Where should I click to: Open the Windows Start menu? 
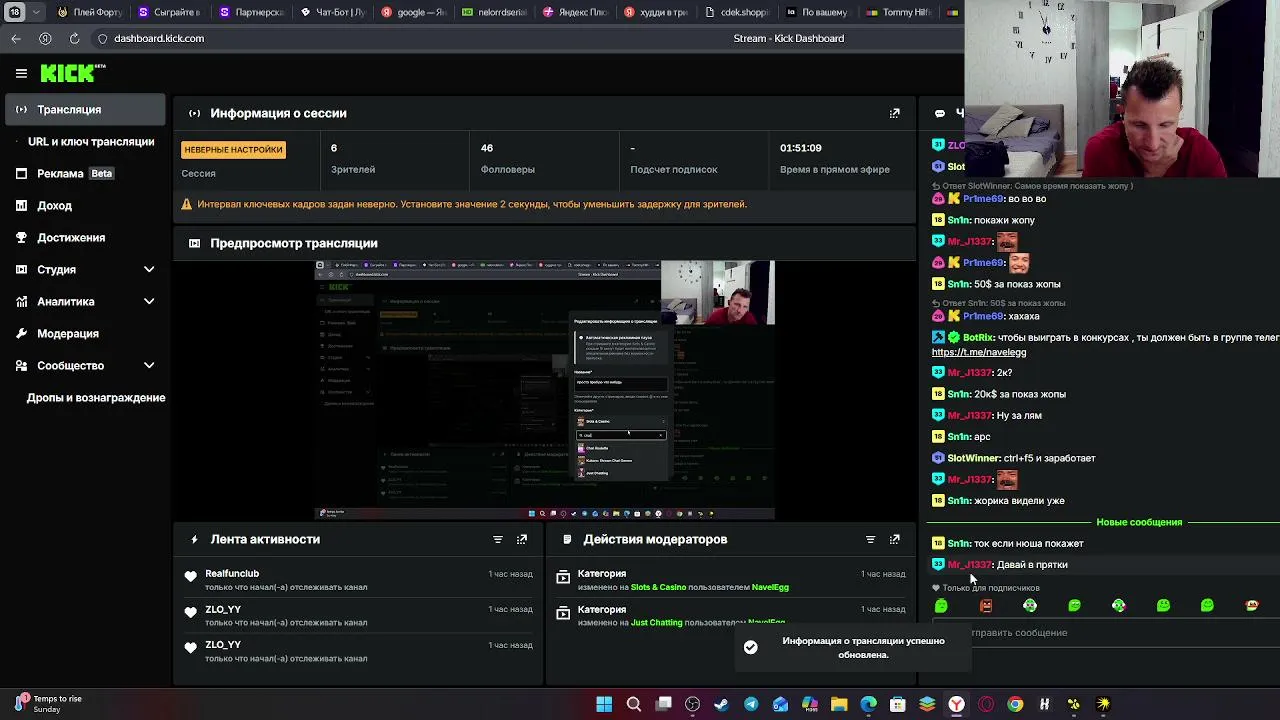(x=604, y=704)
